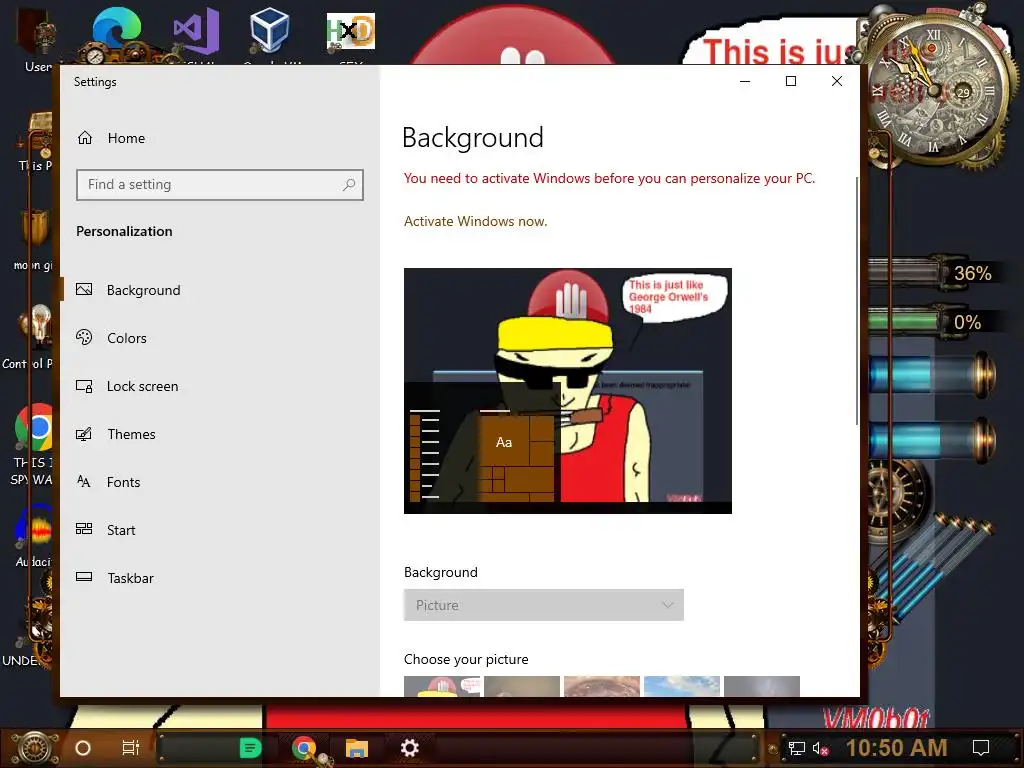Open Chrome desktop shortcut on left edge
The width and height of the screenshot is (1024, 768).
[x=34, y=428]
